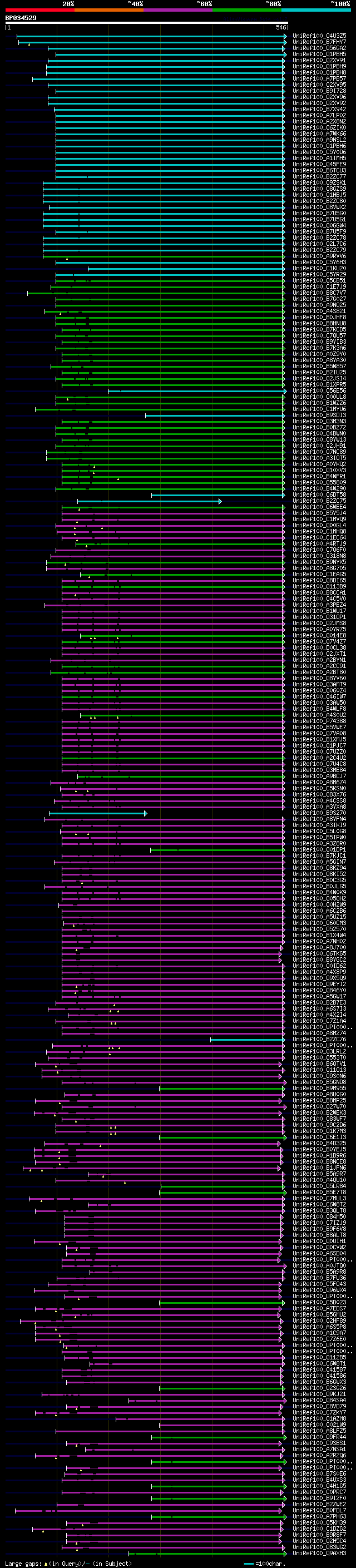Select label UniRef100_Q4H1G5
Viewport: 356px width, 1568px height.
pos(319,1487)
